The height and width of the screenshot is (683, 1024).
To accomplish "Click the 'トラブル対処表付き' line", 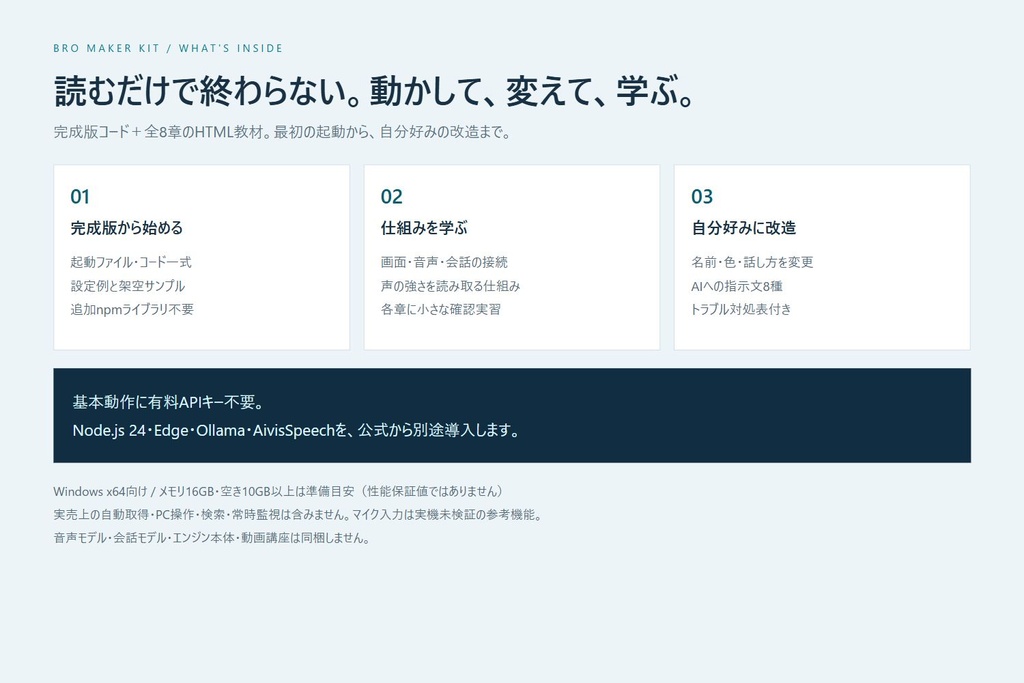I will point(741,310).
